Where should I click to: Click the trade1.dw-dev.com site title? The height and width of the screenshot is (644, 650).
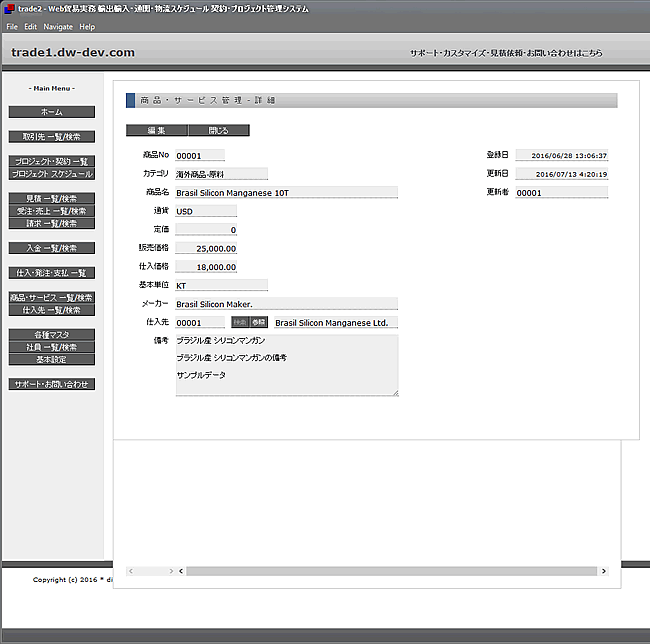[x=73, y=53]
